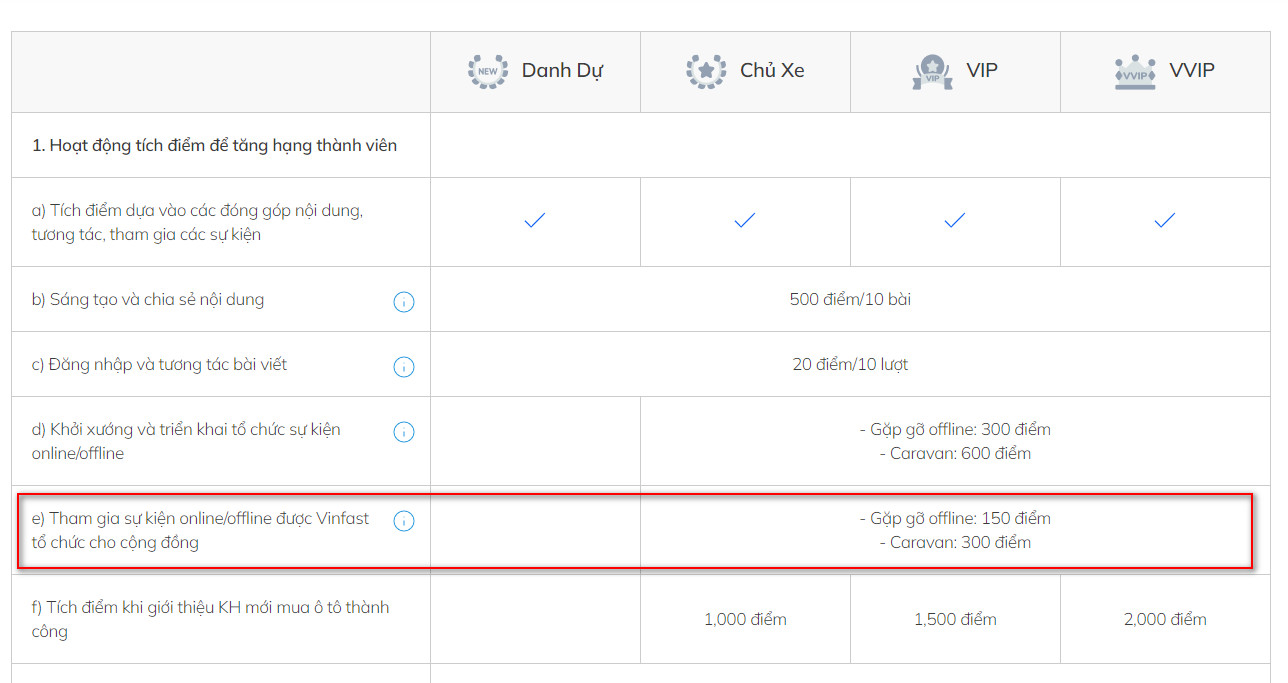
Task: Click the VIP medal badge icon
Action: pyautogui.click(x=932, y=72)
